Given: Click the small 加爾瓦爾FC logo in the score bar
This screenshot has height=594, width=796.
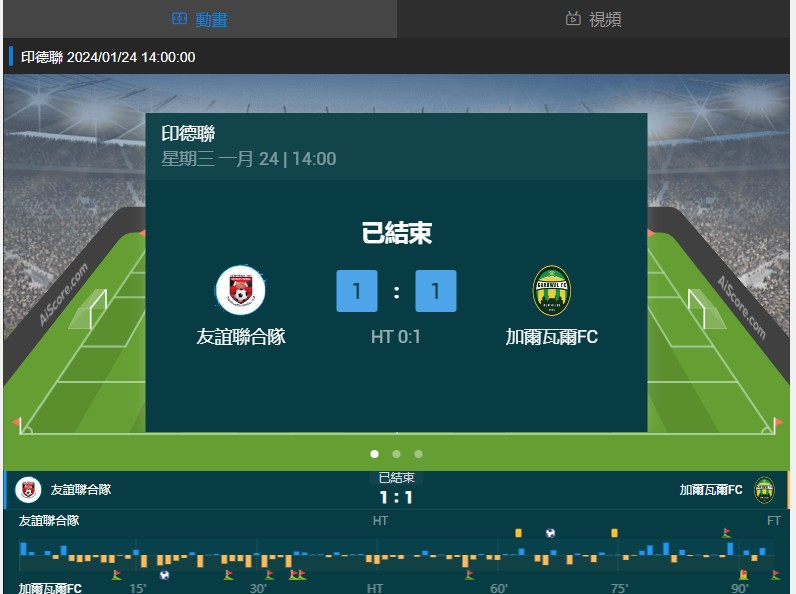Looking at the screenshot, I should [x=764, y=490].
